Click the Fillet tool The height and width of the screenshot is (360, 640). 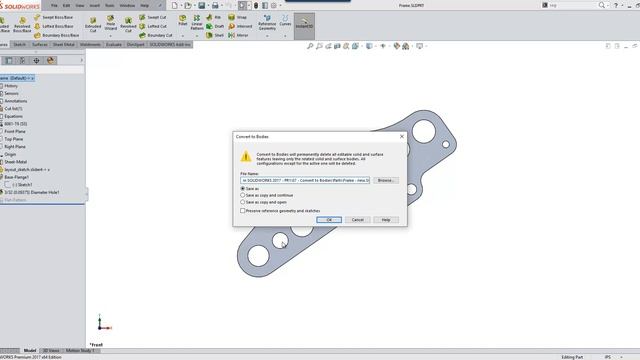click(x=182, y=20)
